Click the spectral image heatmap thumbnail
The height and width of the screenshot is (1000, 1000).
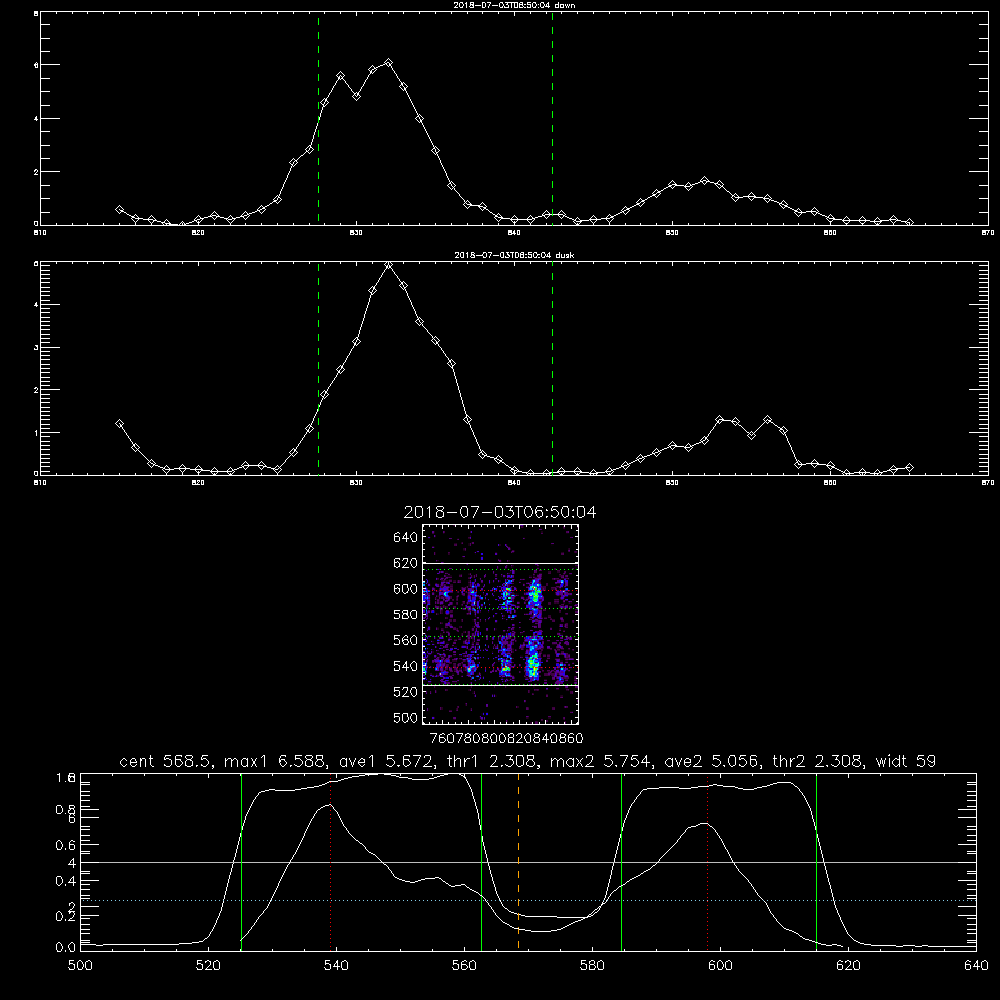click(500, 624)
